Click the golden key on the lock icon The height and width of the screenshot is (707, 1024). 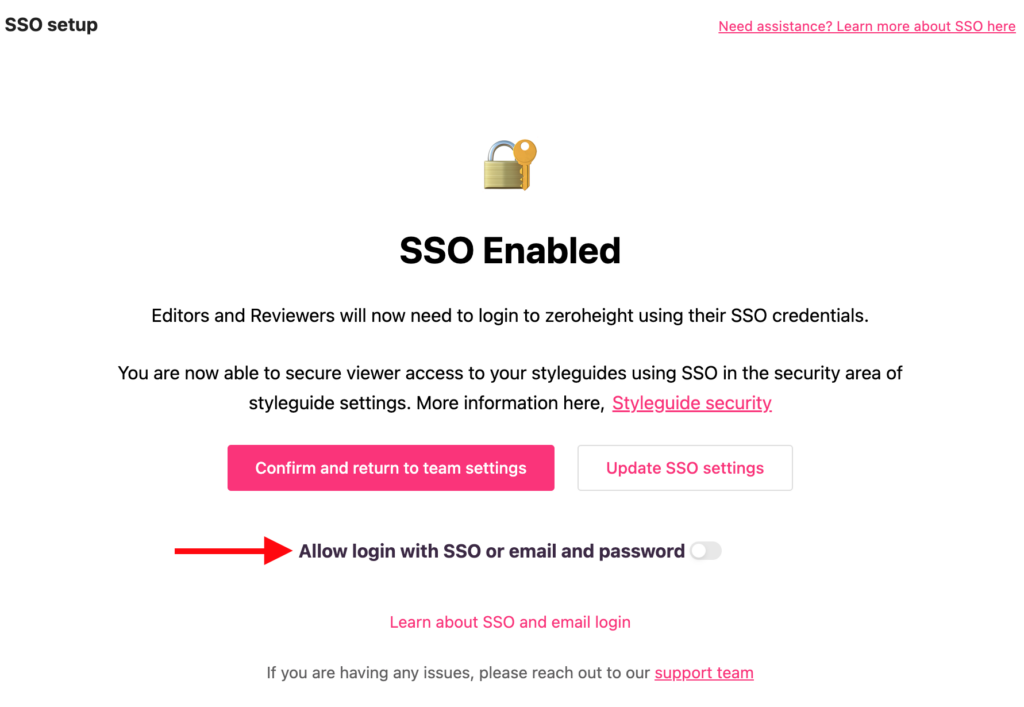525,163
